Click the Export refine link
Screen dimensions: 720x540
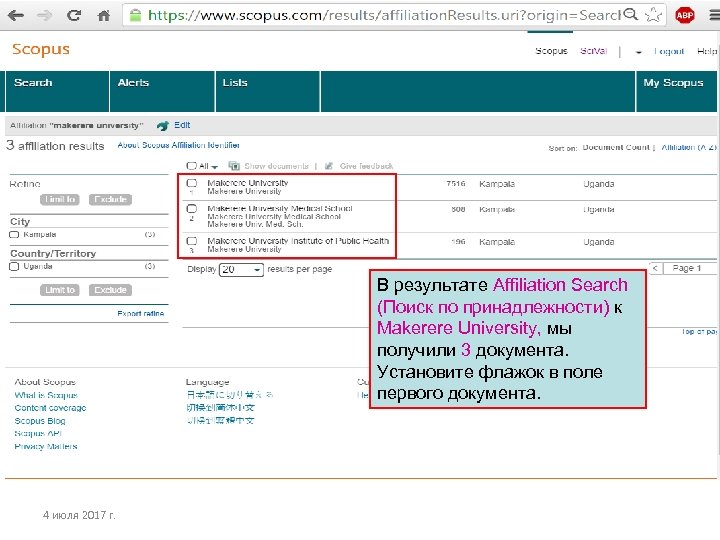[x=141, y=314]
